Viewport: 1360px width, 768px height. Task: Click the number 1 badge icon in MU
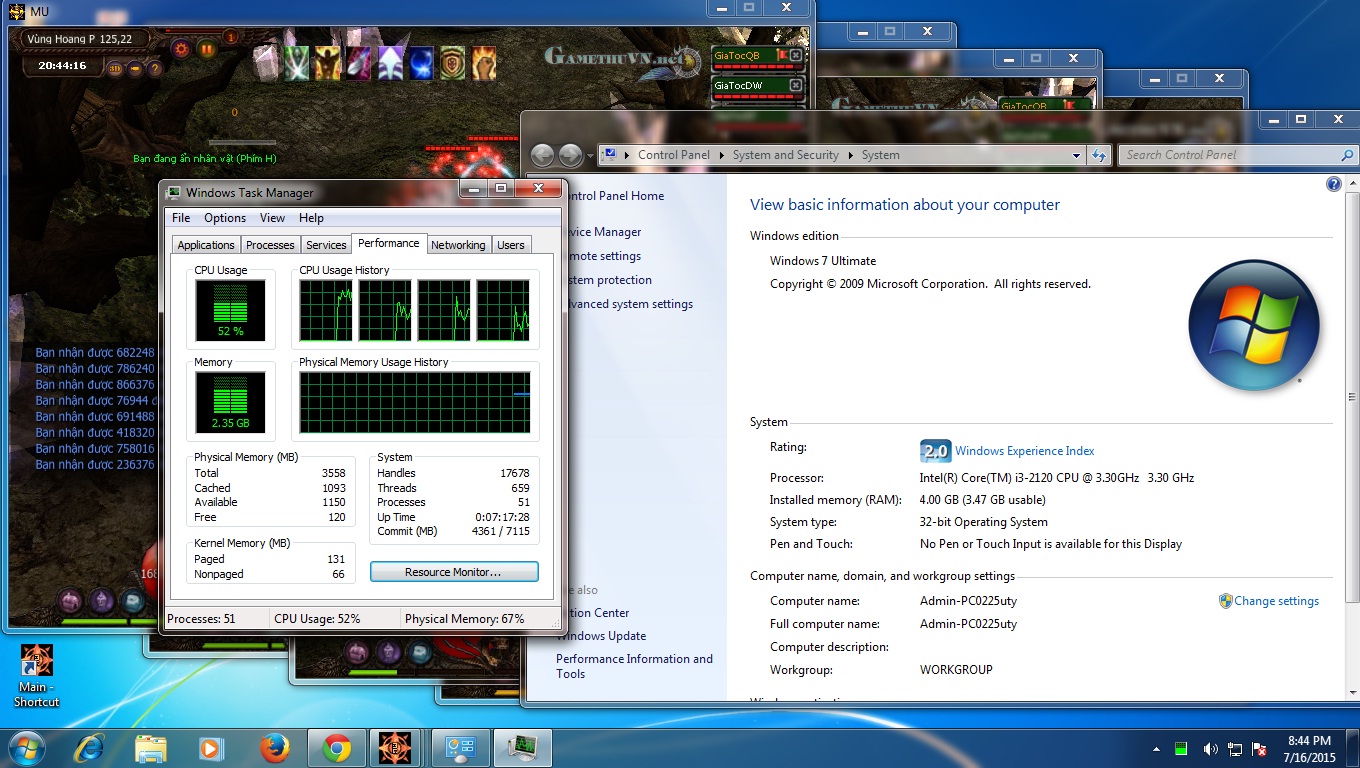[230, 37]
